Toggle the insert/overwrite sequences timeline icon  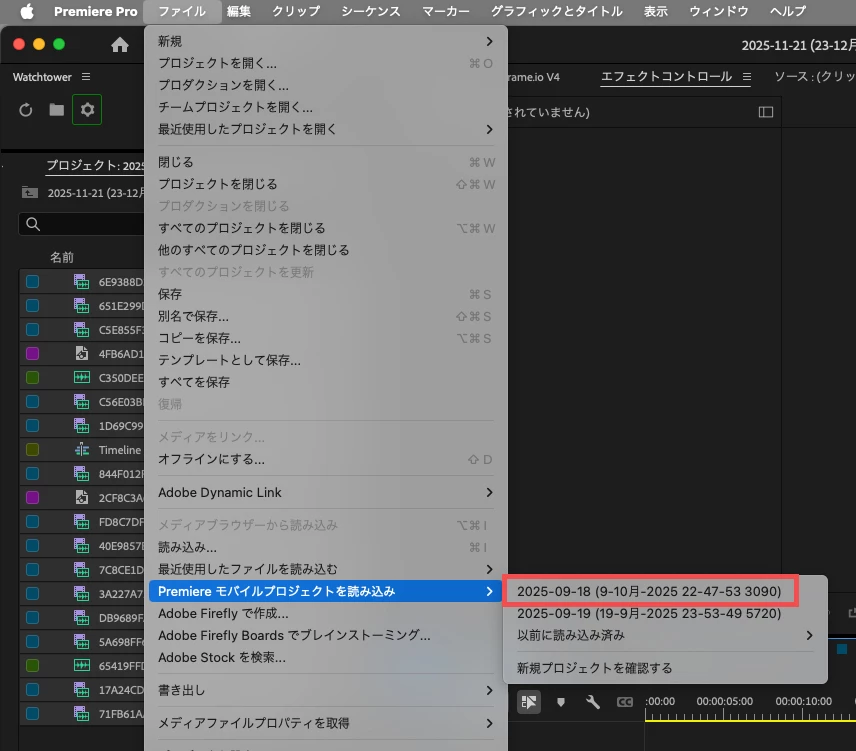(x=528, y=702)
